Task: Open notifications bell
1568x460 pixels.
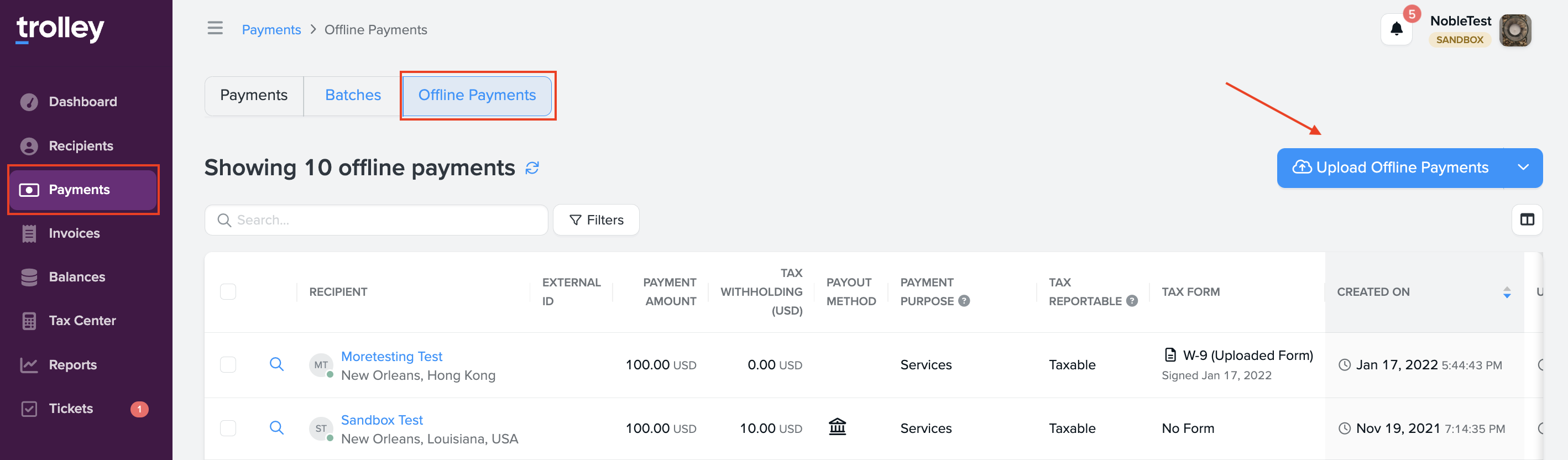Action: [1397, 28]
